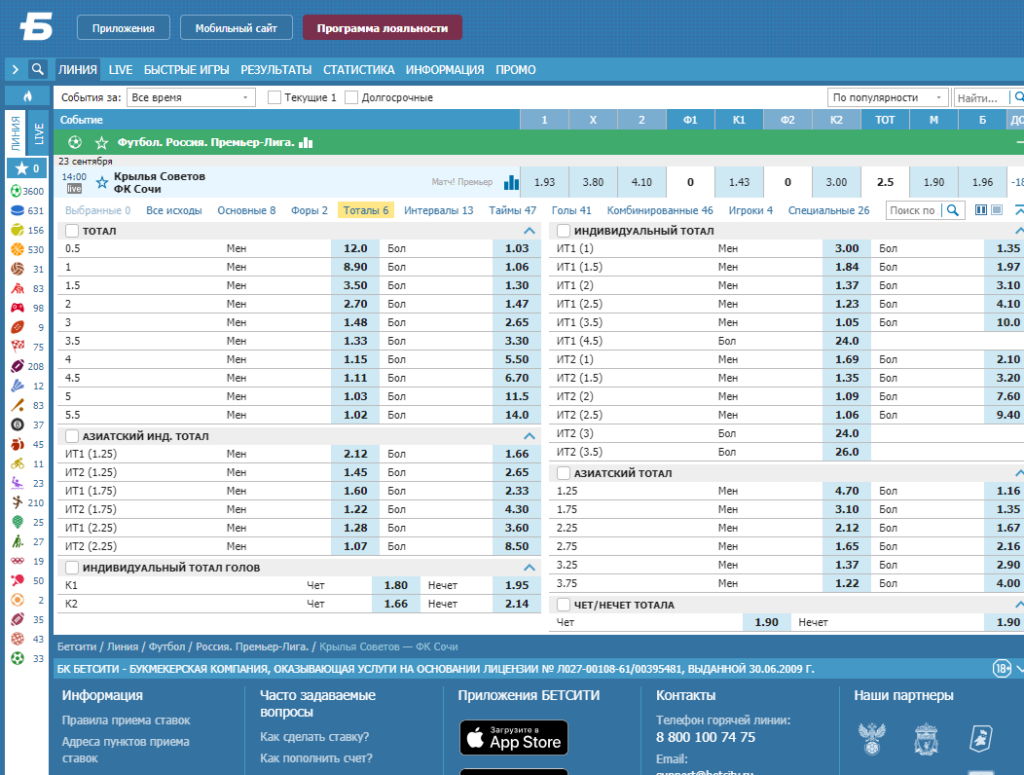Viewport: 1024px width, 775px height.
Task: Click the Мобильный сайт button
Action: pyautogui.click(x=236, y=28)
